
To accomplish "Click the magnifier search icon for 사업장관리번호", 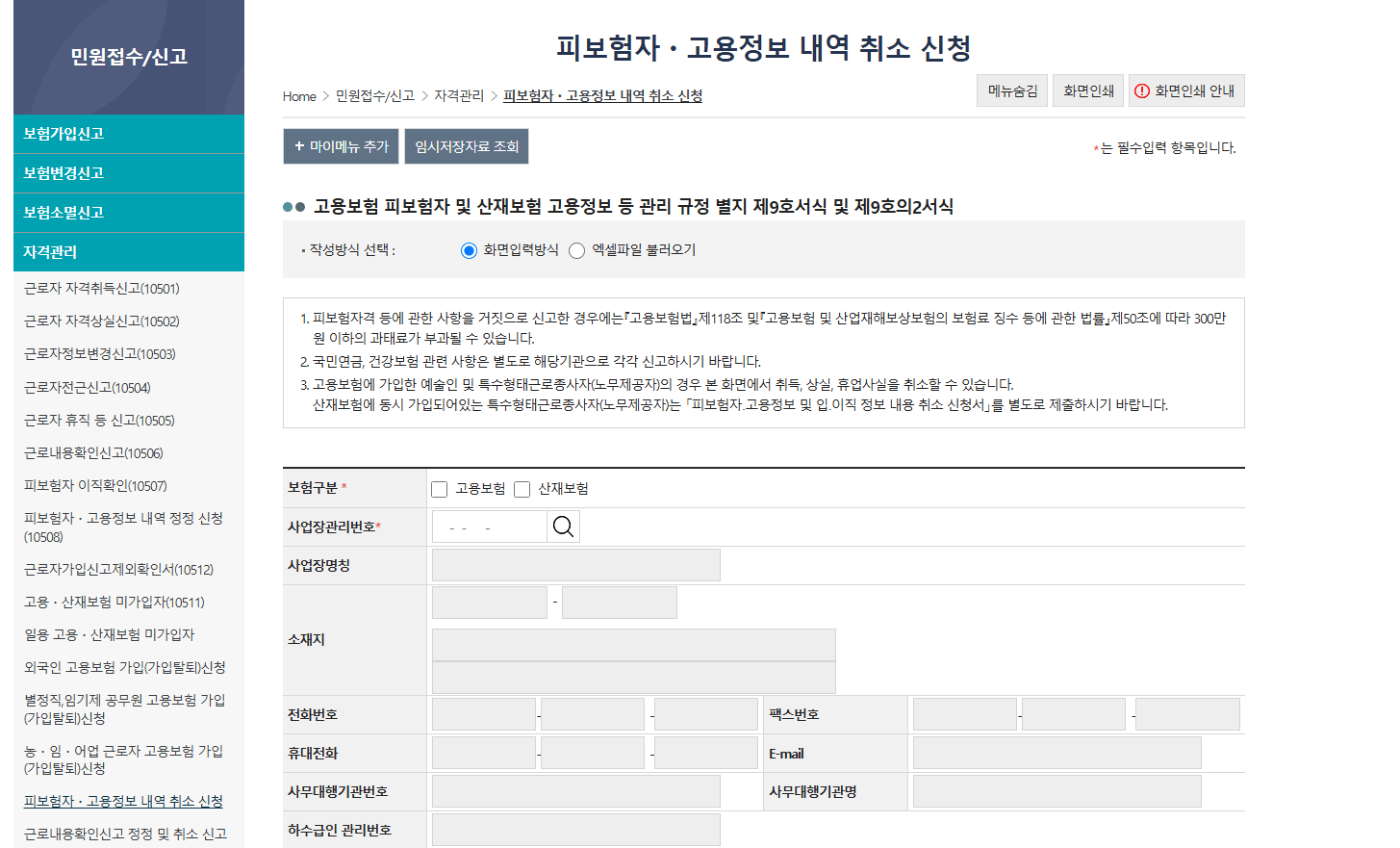I will pos(563,527).
